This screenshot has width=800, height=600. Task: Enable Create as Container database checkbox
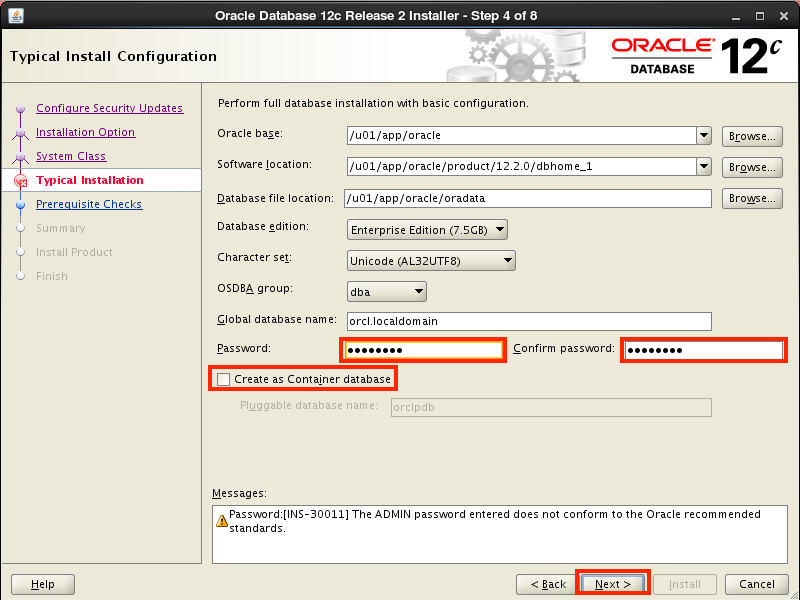point(223,379)
